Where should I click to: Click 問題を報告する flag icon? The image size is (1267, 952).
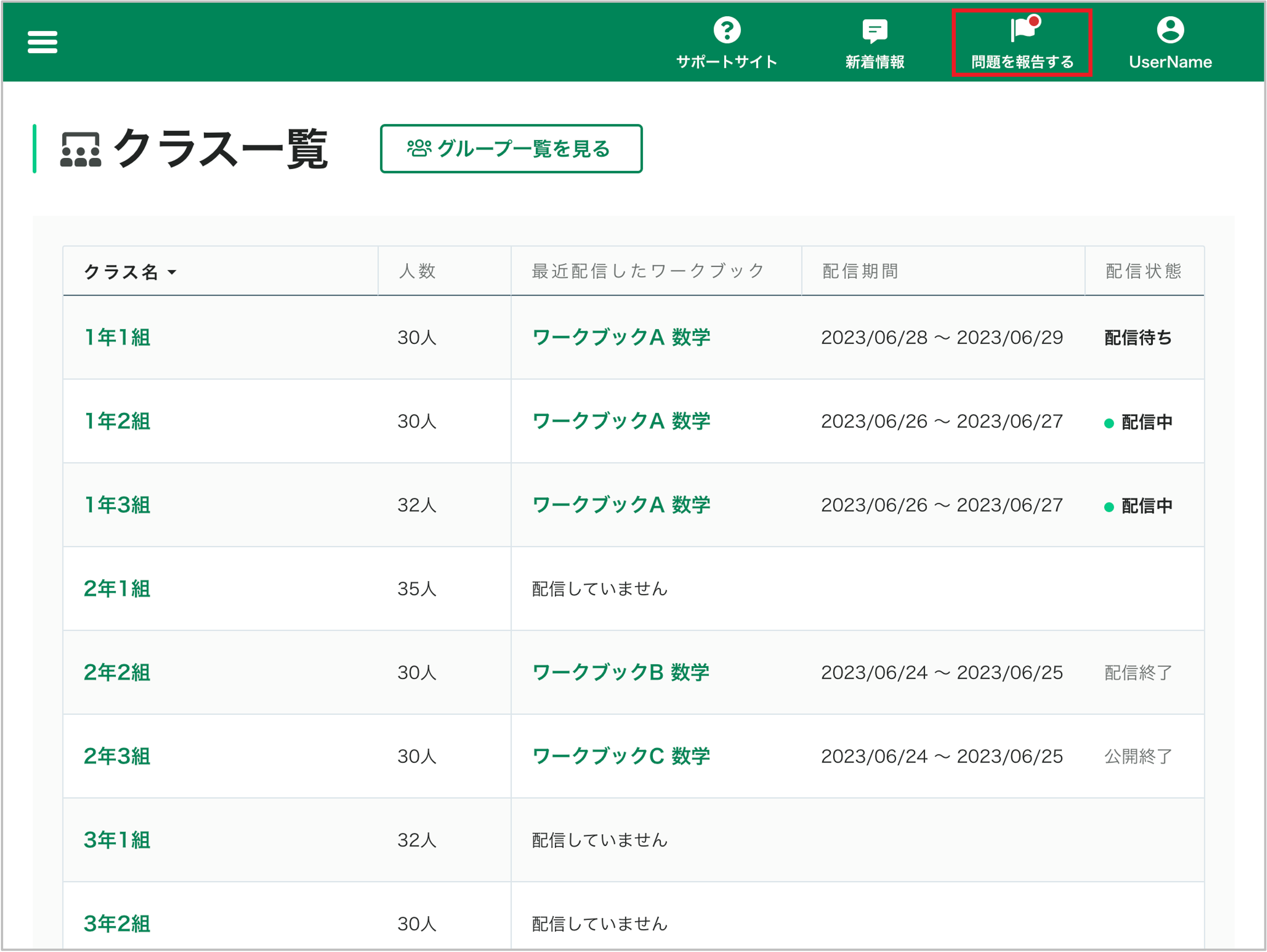pyautogui.click(x=1024, y=29)
